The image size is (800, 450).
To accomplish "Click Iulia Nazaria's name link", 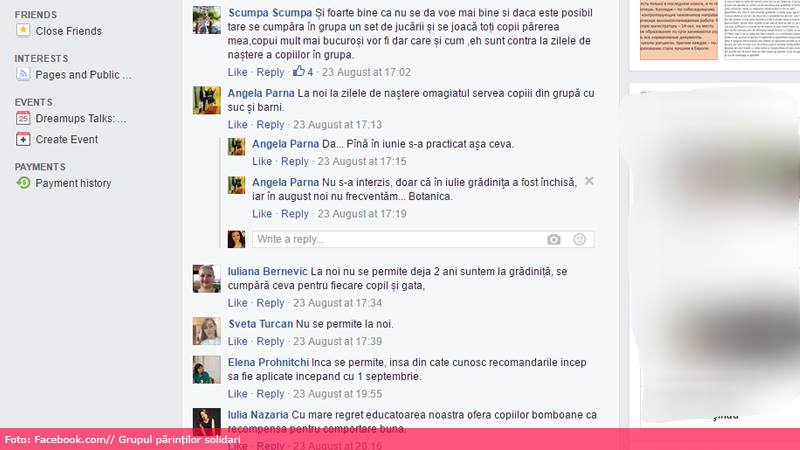I will (258, 415).
